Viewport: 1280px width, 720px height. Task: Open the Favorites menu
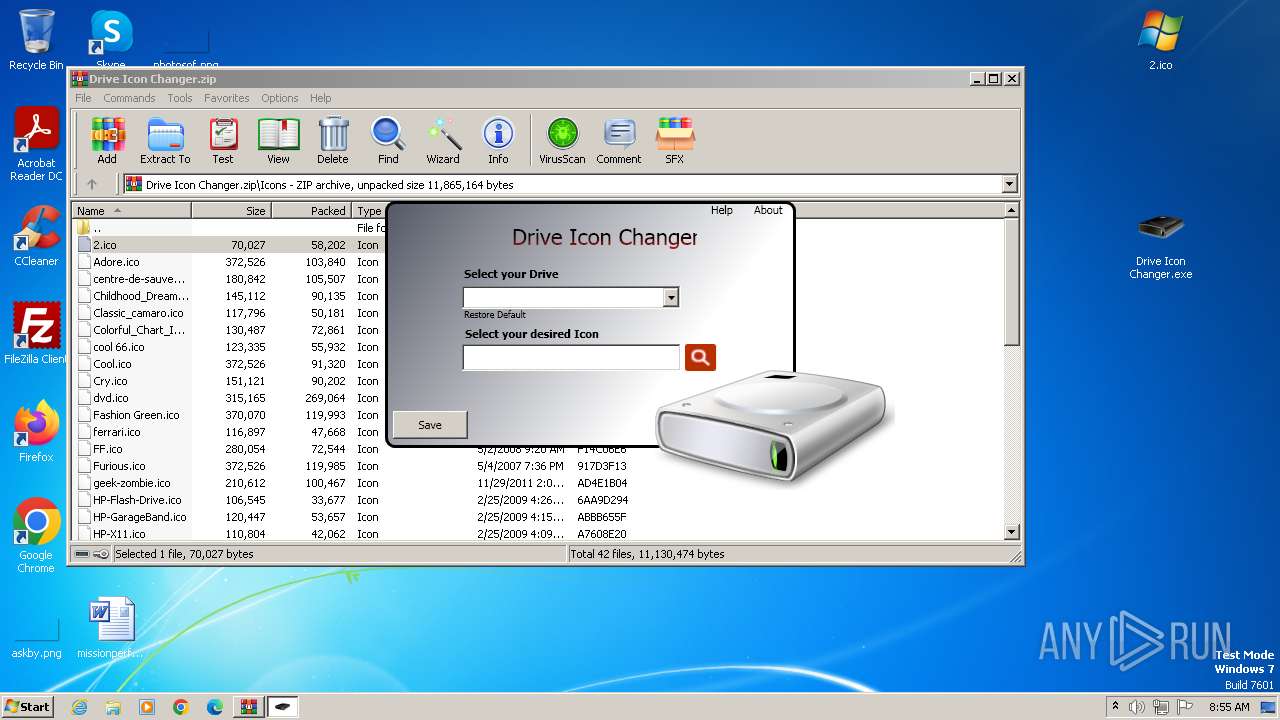coord(227,98)
